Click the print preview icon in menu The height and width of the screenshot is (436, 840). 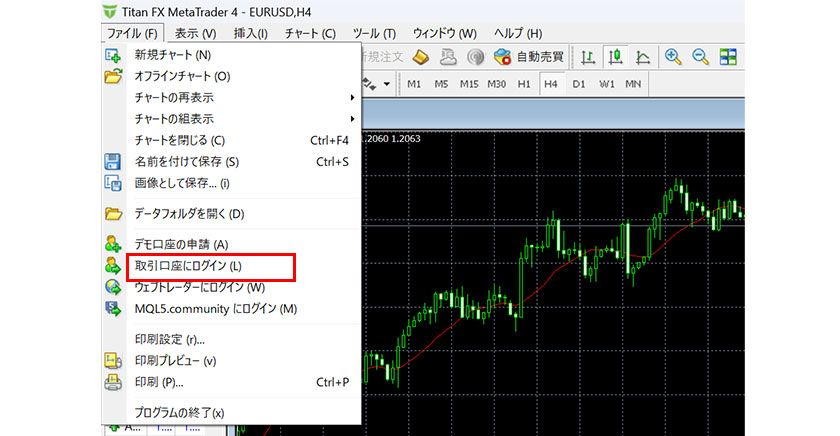(x=113, y=360)
